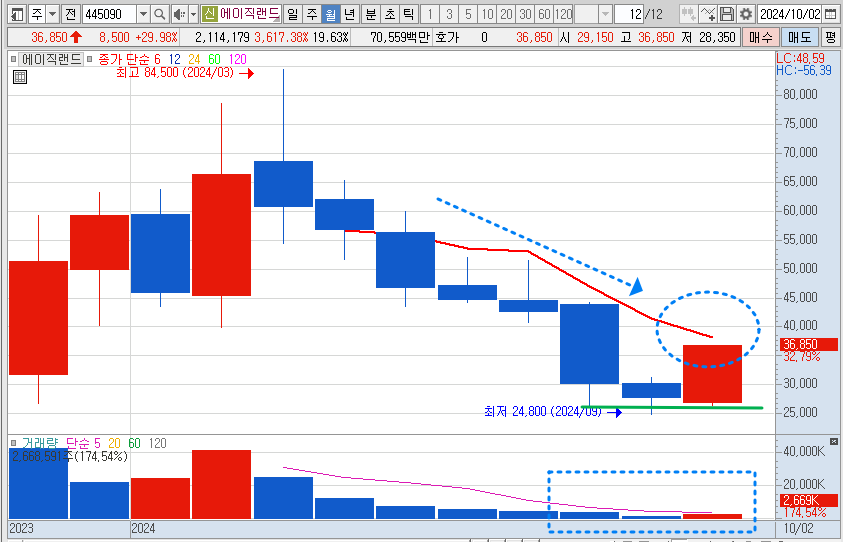Click the 70,559백만 trading value
843x542 pixels.
pyautogui.click(x=400, y=37)
